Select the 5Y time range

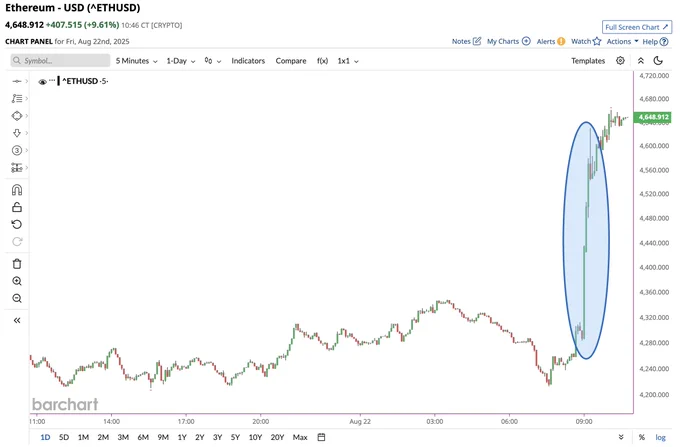(x=235, y=437)
